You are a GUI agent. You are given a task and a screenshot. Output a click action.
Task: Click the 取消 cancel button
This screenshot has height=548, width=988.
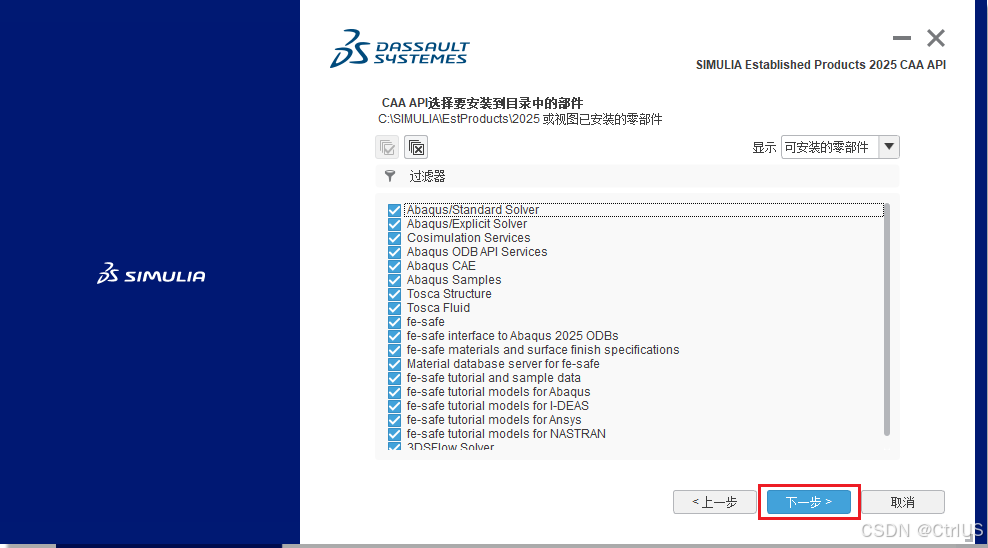coord(903,502)
